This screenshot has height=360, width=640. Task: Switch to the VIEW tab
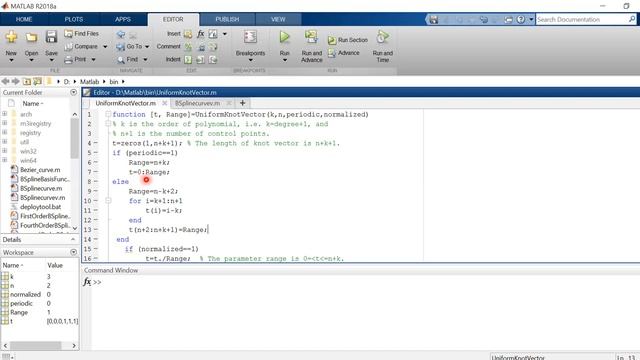(x=278, y=19)
